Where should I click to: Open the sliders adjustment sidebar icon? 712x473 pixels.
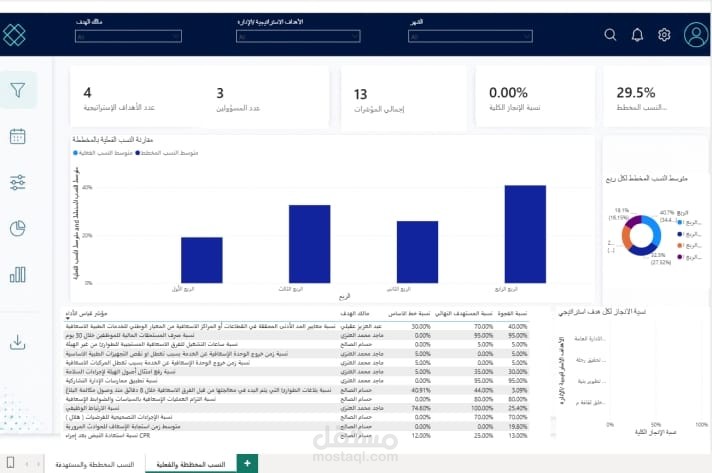point(17,182)
